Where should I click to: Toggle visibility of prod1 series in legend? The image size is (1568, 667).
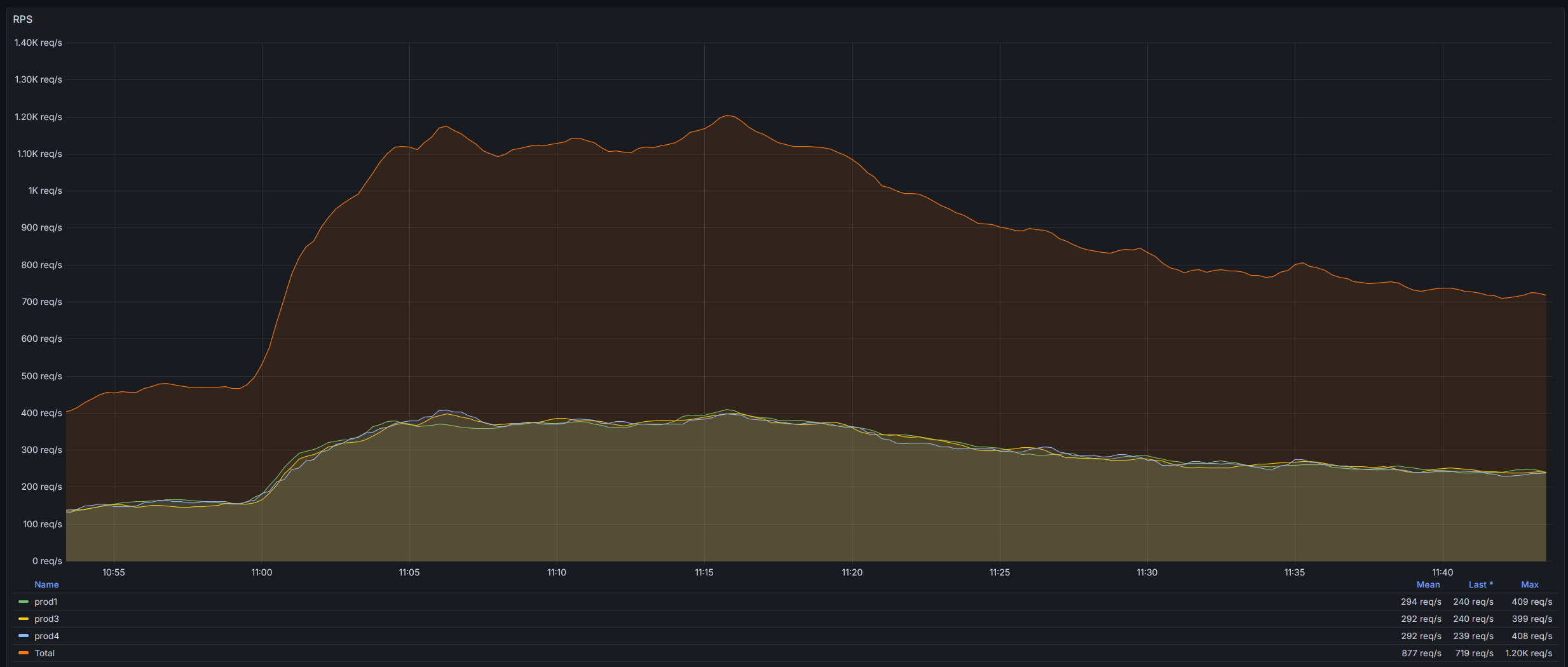[x=46, y=602]
